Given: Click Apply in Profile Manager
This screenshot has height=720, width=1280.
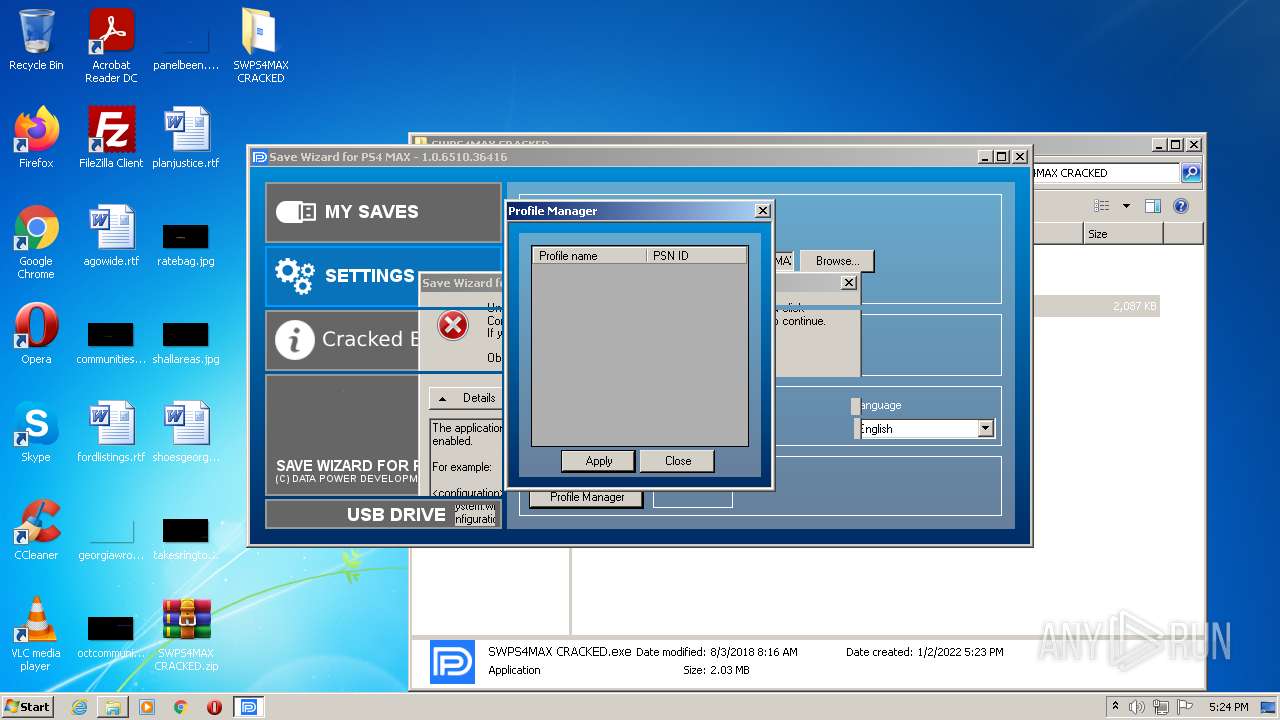Looking at the screenshot, I should coord(598,461).
